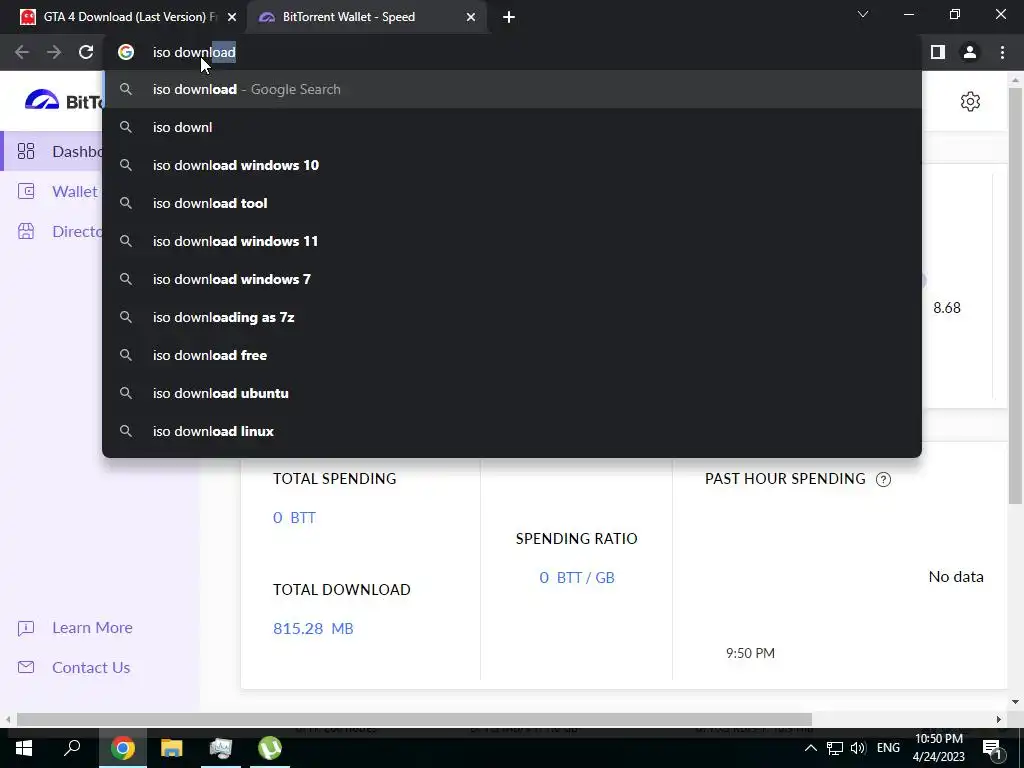Open the Dashboard sidebar item
1024x768 pixels.
[x=52, y=152]
